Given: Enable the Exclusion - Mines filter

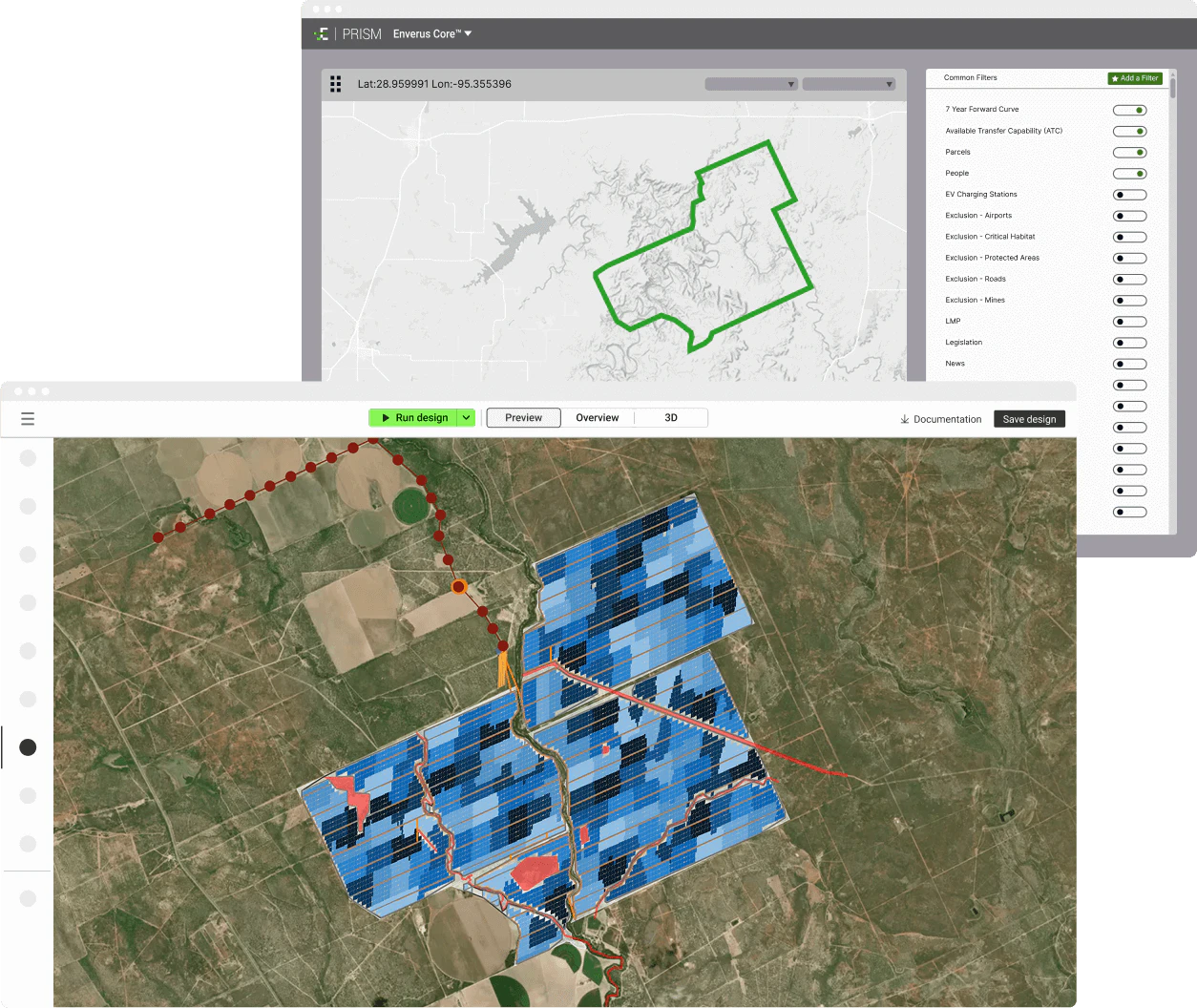Looking at the screenshot, I should (x=1129, y=301).
